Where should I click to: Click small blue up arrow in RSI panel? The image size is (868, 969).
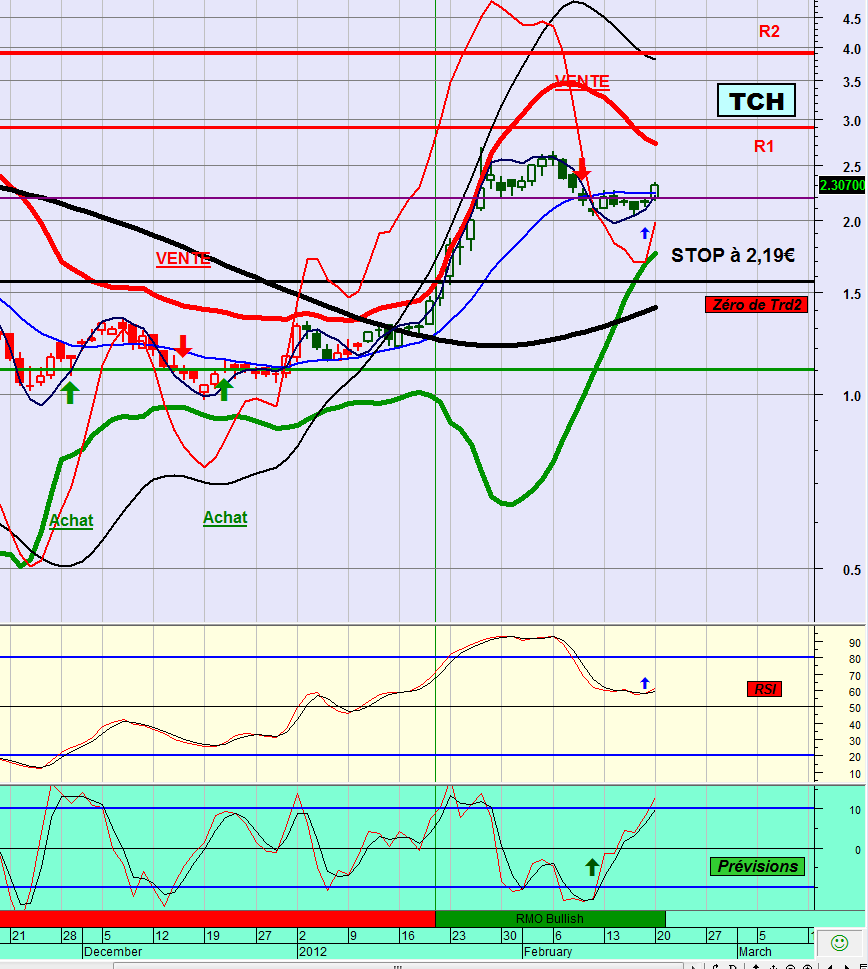[645, 683]
